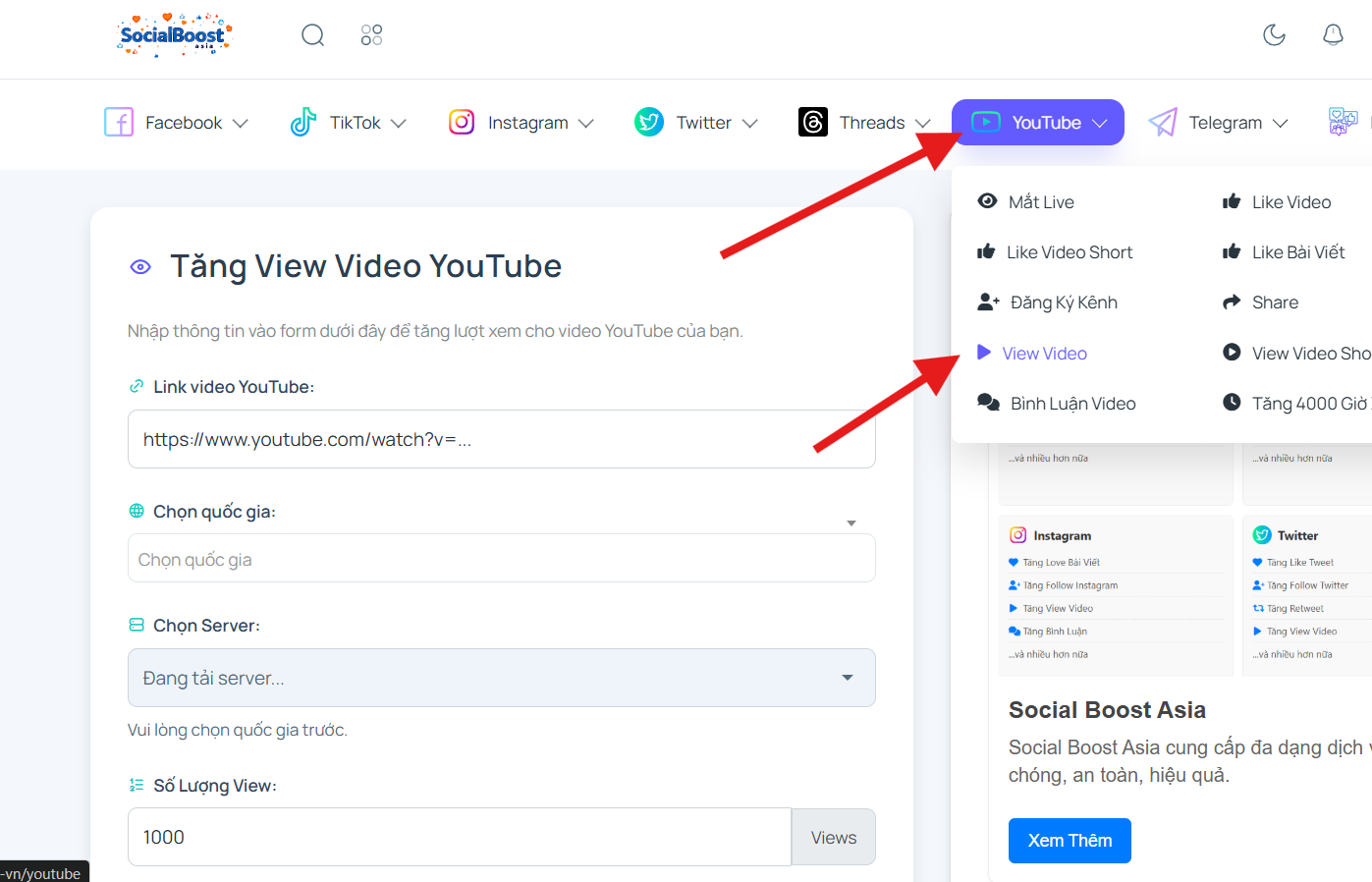Open the four-circle apps grid icon
This screenshot has height=882, width=1372.
[x=371, y=35]
